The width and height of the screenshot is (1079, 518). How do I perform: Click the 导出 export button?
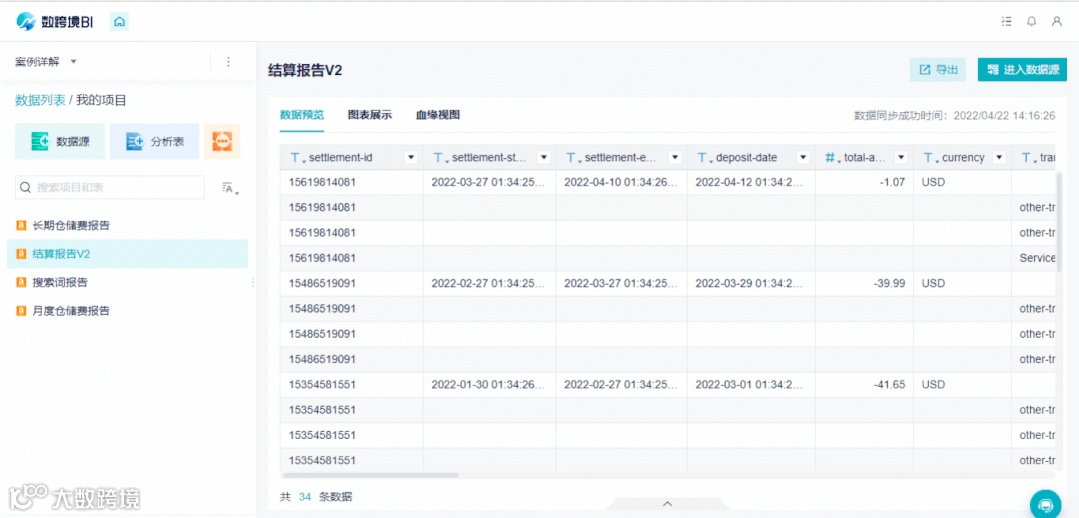(938, 69)
